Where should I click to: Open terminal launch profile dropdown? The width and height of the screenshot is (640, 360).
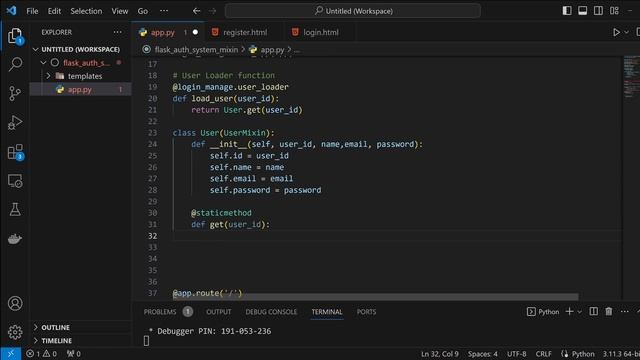coord(580,312)
